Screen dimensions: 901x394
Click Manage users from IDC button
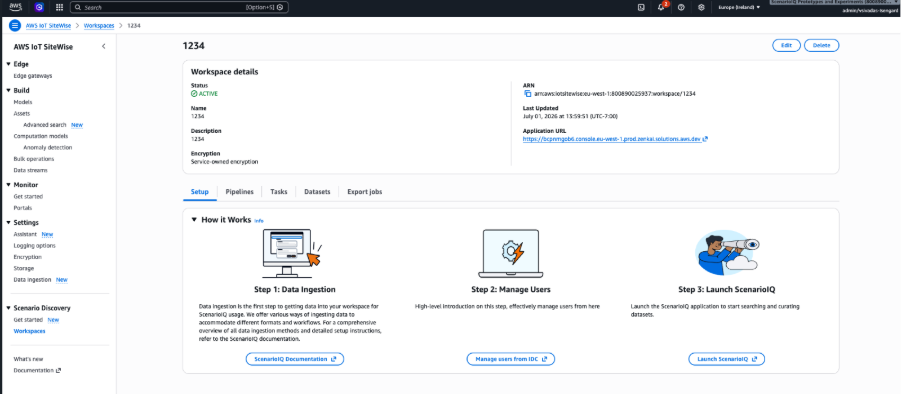click(x=511, y=359)
